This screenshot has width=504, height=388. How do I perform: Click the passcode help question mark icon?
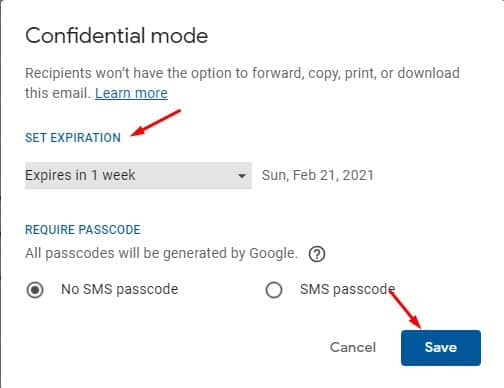pyautogui.click(x=317, y=255)
